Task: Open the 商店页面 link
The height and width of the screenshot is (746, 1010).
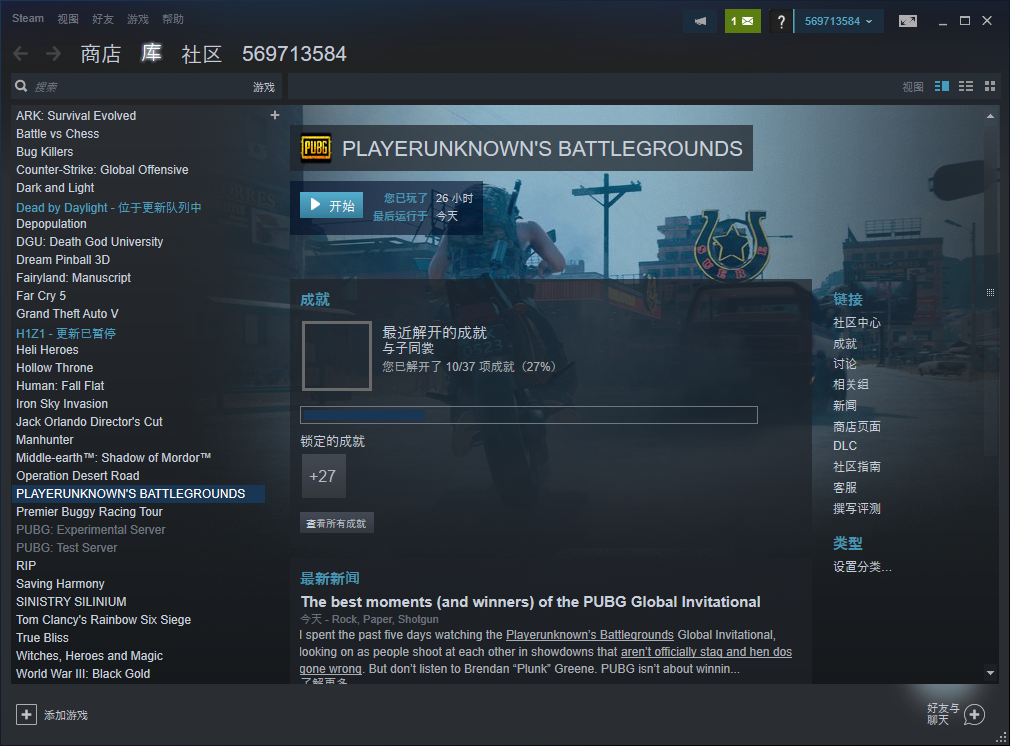Action: (857, 426)
